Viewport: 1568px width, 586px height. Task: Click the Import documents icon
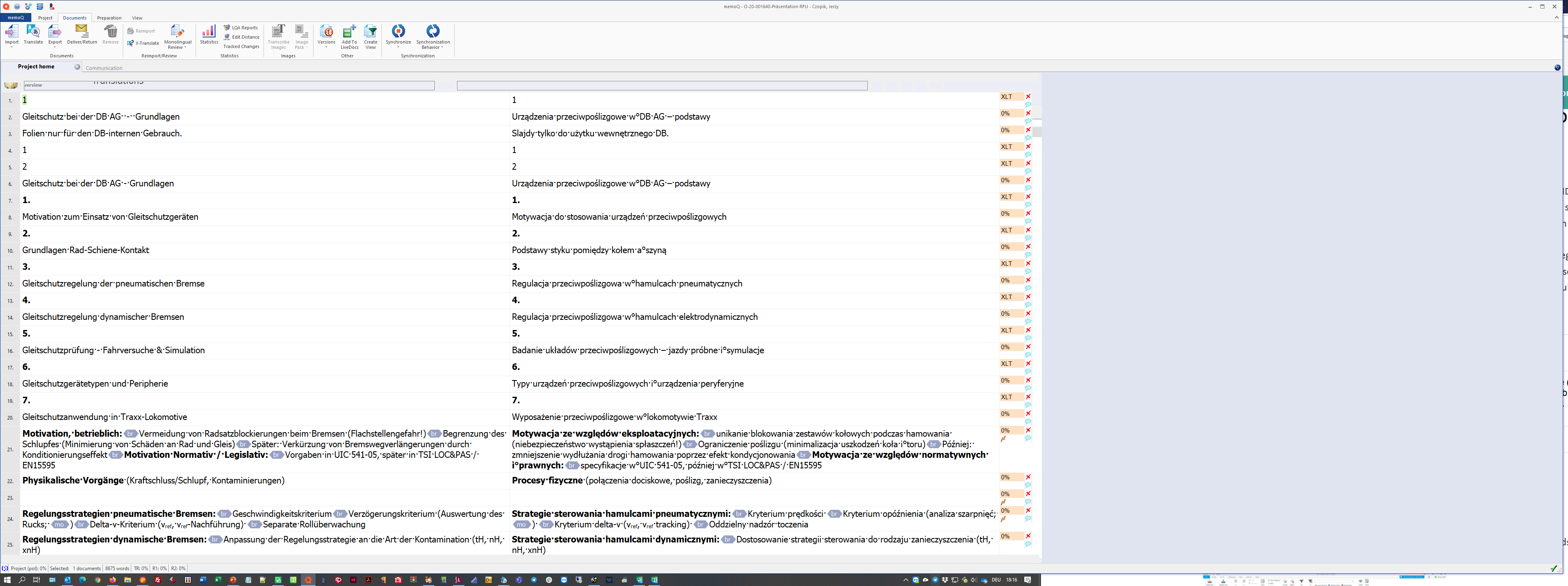[x=11, y=32]
